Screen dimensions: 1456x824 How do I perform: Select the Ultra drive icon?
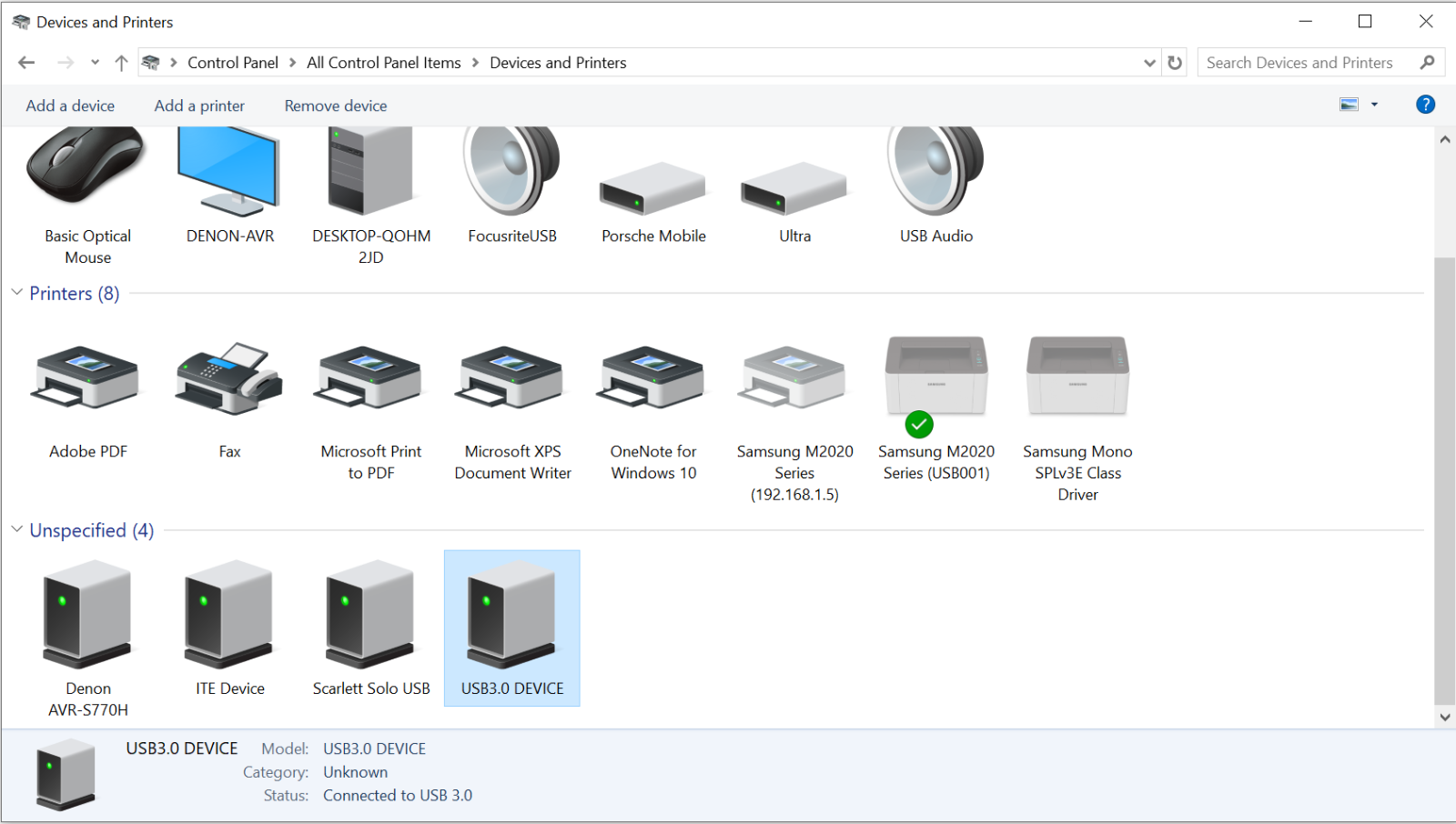(794, 188)
